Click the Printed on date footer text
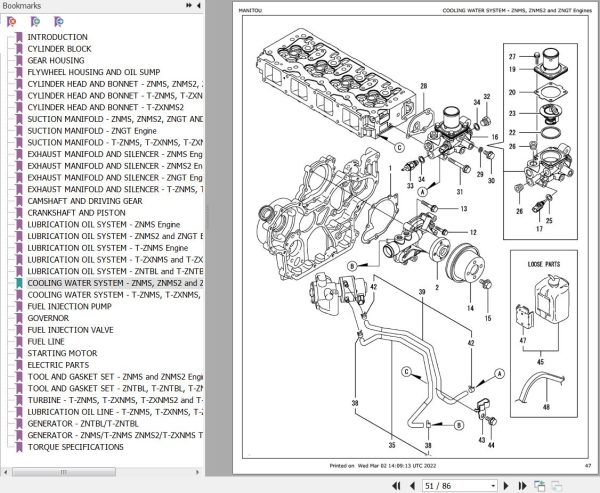The width and height of the screenshot is (600, 493). (x=383, y=465)
